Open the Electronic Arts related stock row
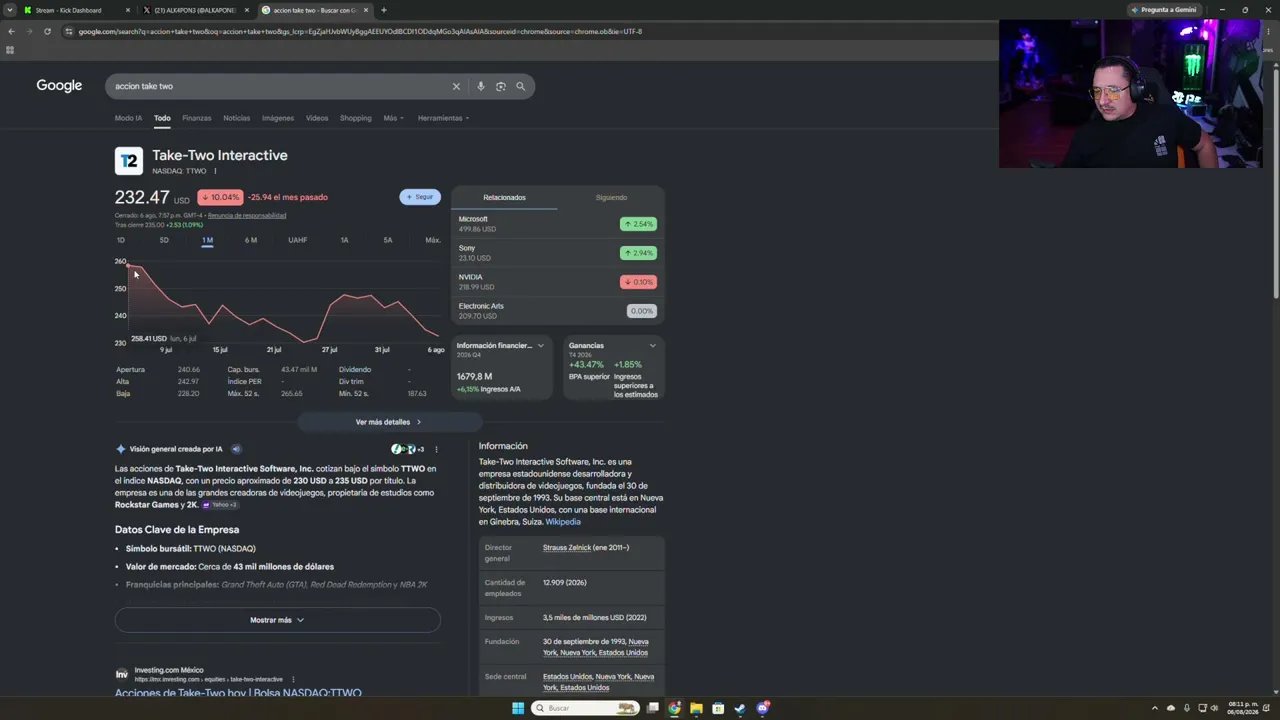1280x720 pixels. 558,311
